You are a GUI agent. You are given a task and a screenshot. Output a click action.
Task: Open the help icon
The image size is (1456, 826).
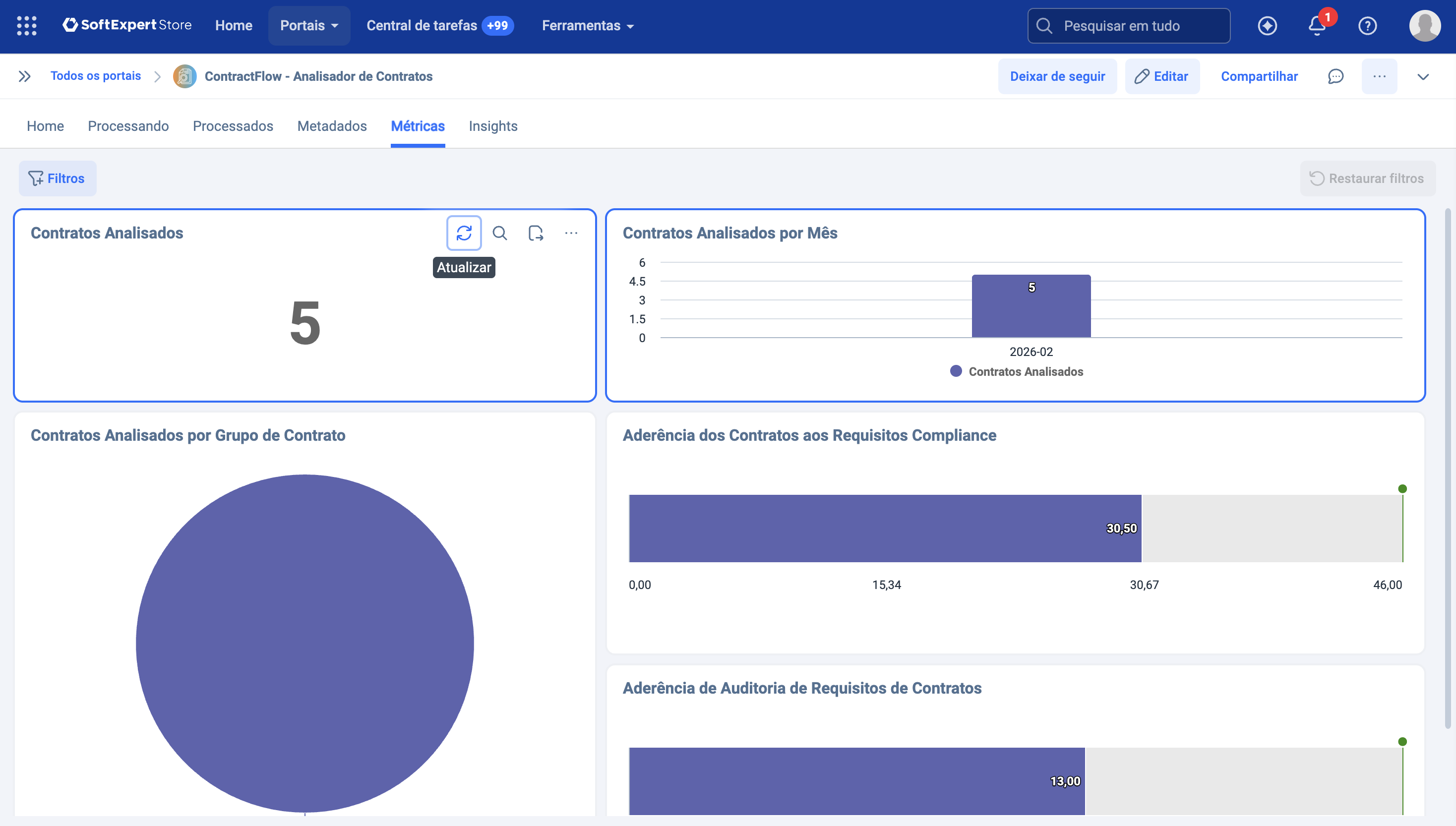tap(1368, 25)
